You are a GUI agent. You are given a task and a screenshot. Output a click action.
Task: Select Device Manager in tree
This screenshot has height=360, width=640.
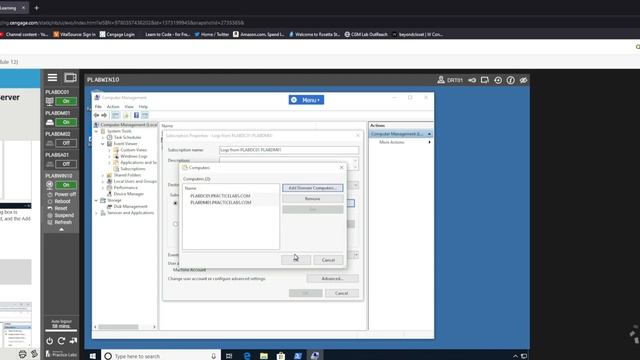(x=128, y=194)
